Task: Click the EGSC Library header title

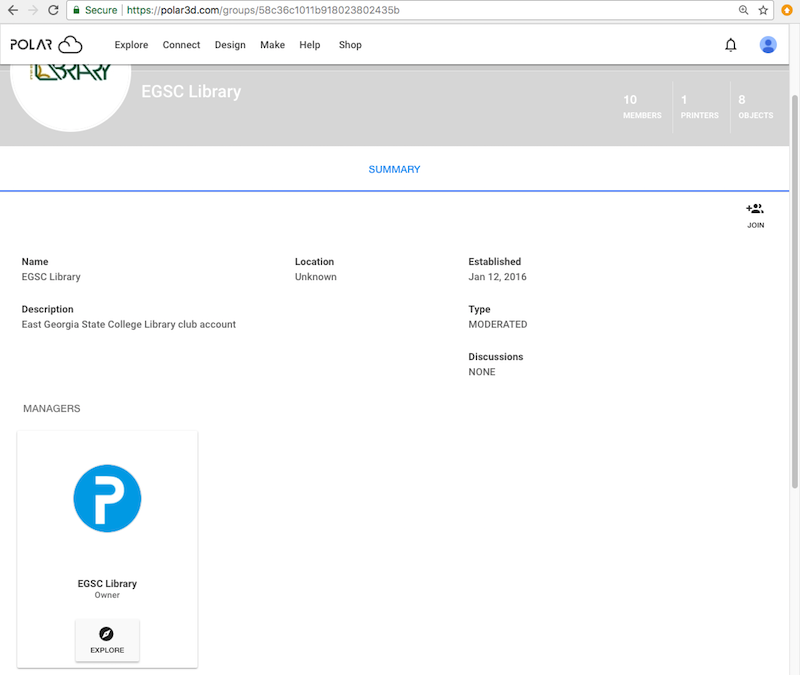Action: click(x=191, y=91)
